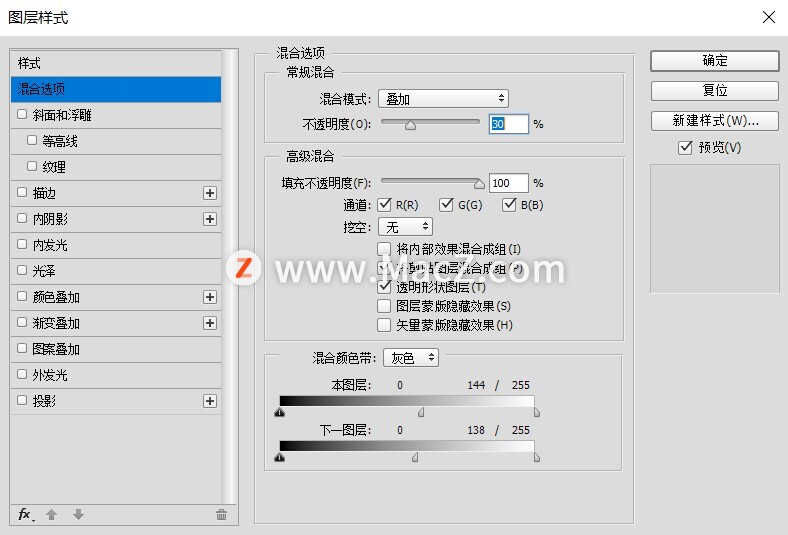Enable the 图案叠加 checkbox

(22, 348)
